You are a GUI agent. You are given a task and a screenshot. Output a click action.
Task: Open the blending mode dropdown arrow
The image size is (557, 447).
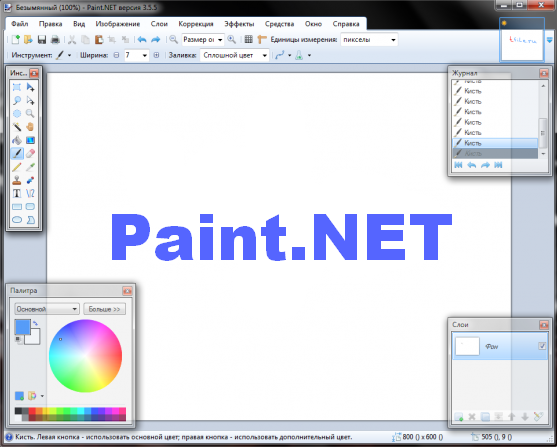click(309, 55)
